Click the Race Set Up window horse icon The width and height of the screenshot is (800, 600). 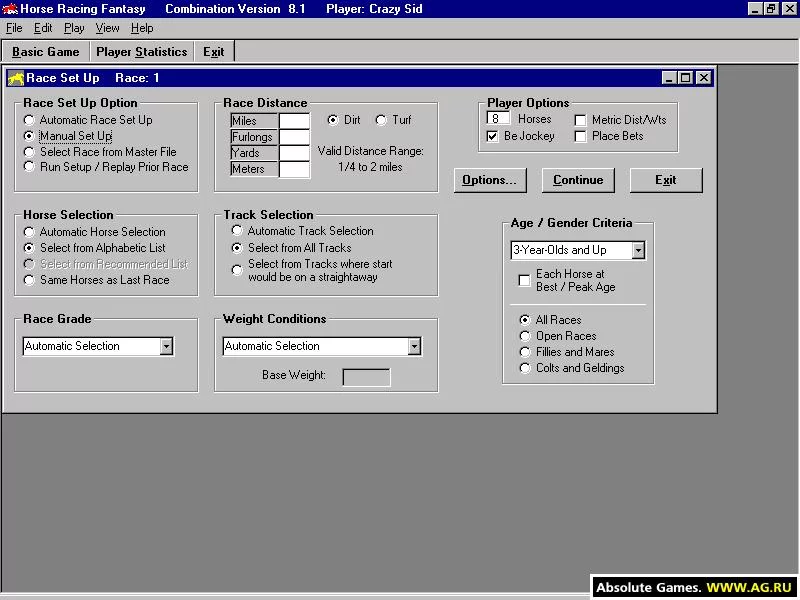click(x=16, y=78)
